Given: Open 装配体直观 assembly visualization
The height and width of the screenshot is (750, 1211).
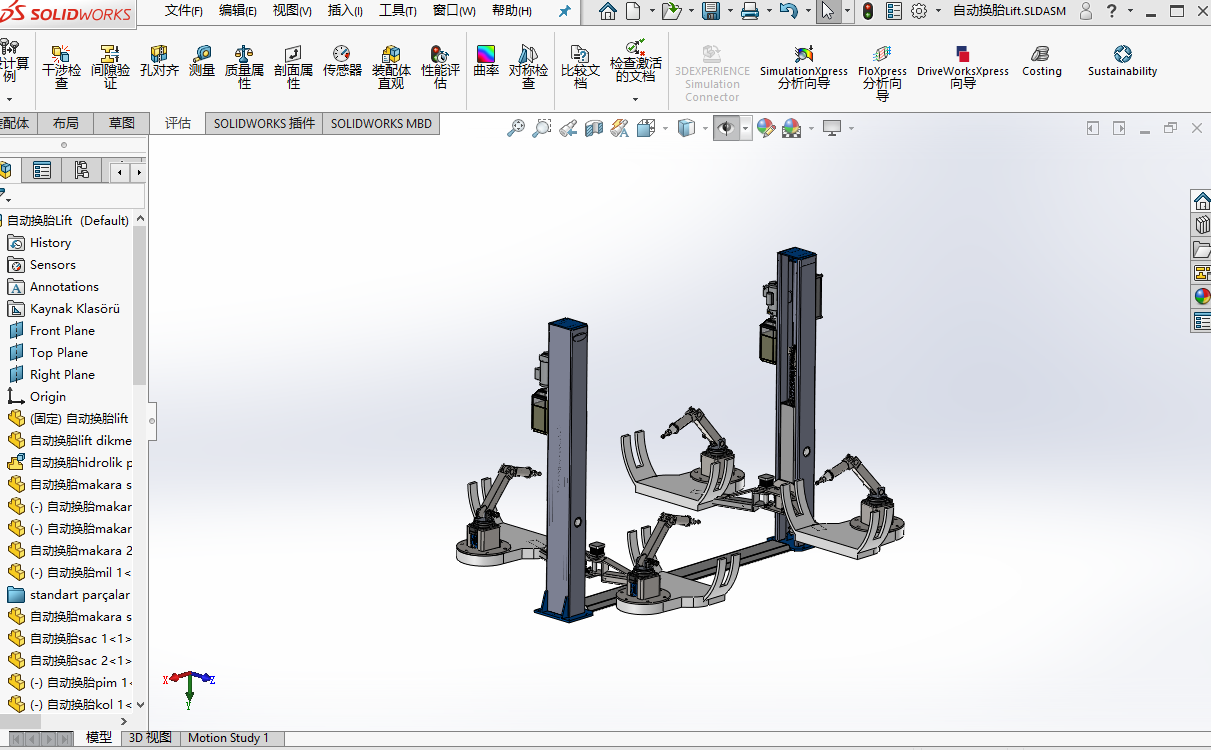Looking at the screenshot, I should (x=391, y=66).
